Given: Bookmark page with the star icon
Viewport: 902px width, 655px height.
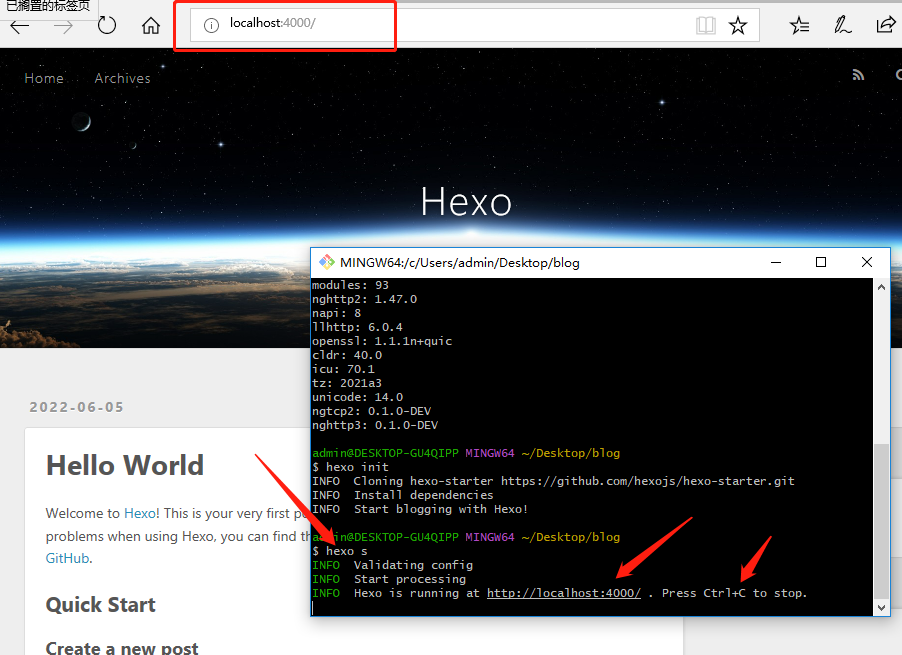Looking at the screenshot, I should tap(737, 25).
